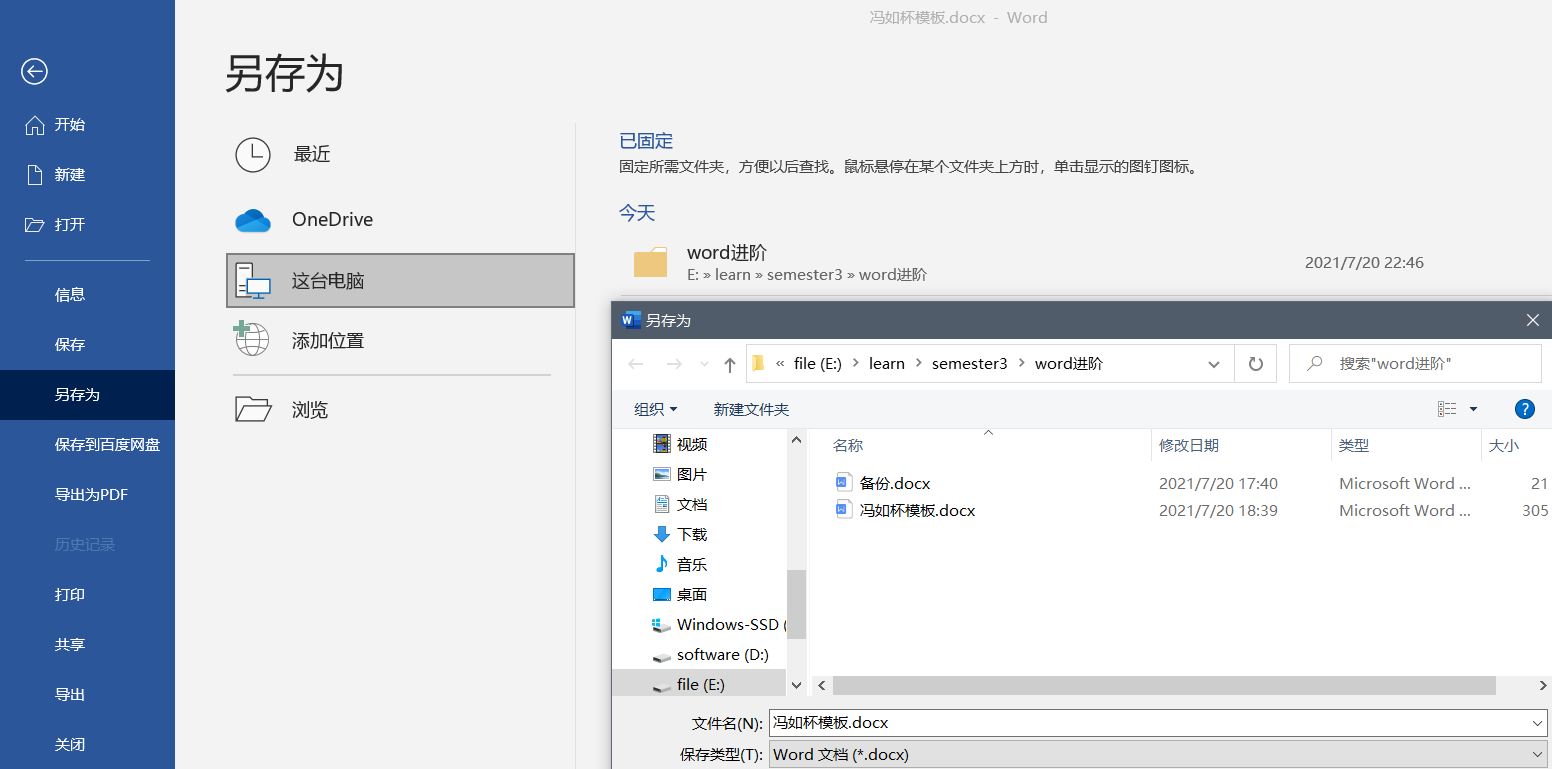
Task: Click the clock icon for 最近
Action: (x=253, y=155)
